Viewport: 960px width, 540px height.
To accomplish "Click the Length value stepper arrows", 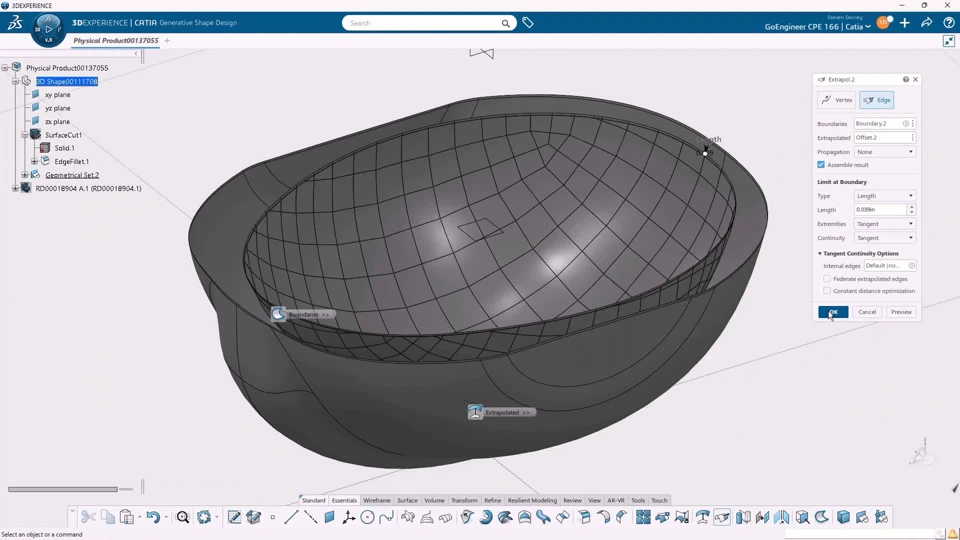I will [x=912, y=209].
